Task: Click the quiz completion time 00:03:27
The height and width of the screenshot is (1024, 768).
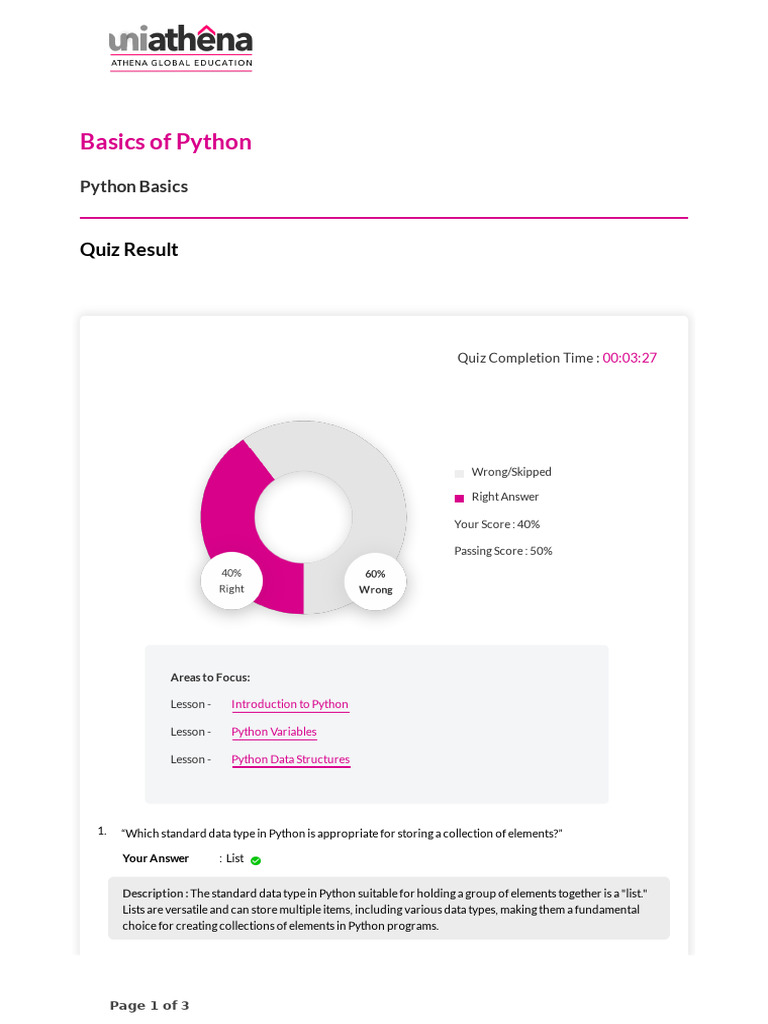Action: (629, 358)
